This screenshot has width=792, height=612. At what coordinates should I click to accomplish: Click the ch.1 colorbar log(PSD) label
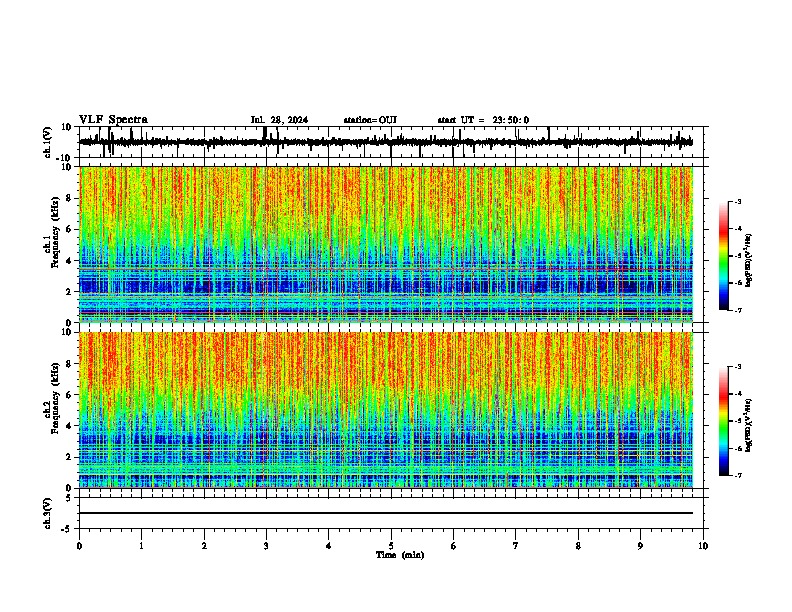(x=748, y=261)
